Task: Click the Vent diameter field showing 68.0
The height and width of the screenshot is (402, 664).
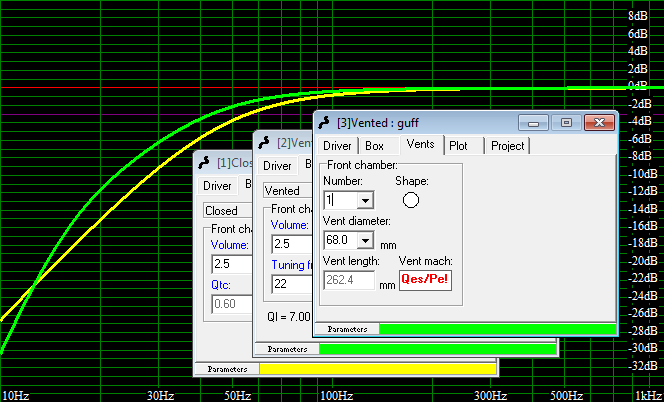Action: (x=341, y=240)
